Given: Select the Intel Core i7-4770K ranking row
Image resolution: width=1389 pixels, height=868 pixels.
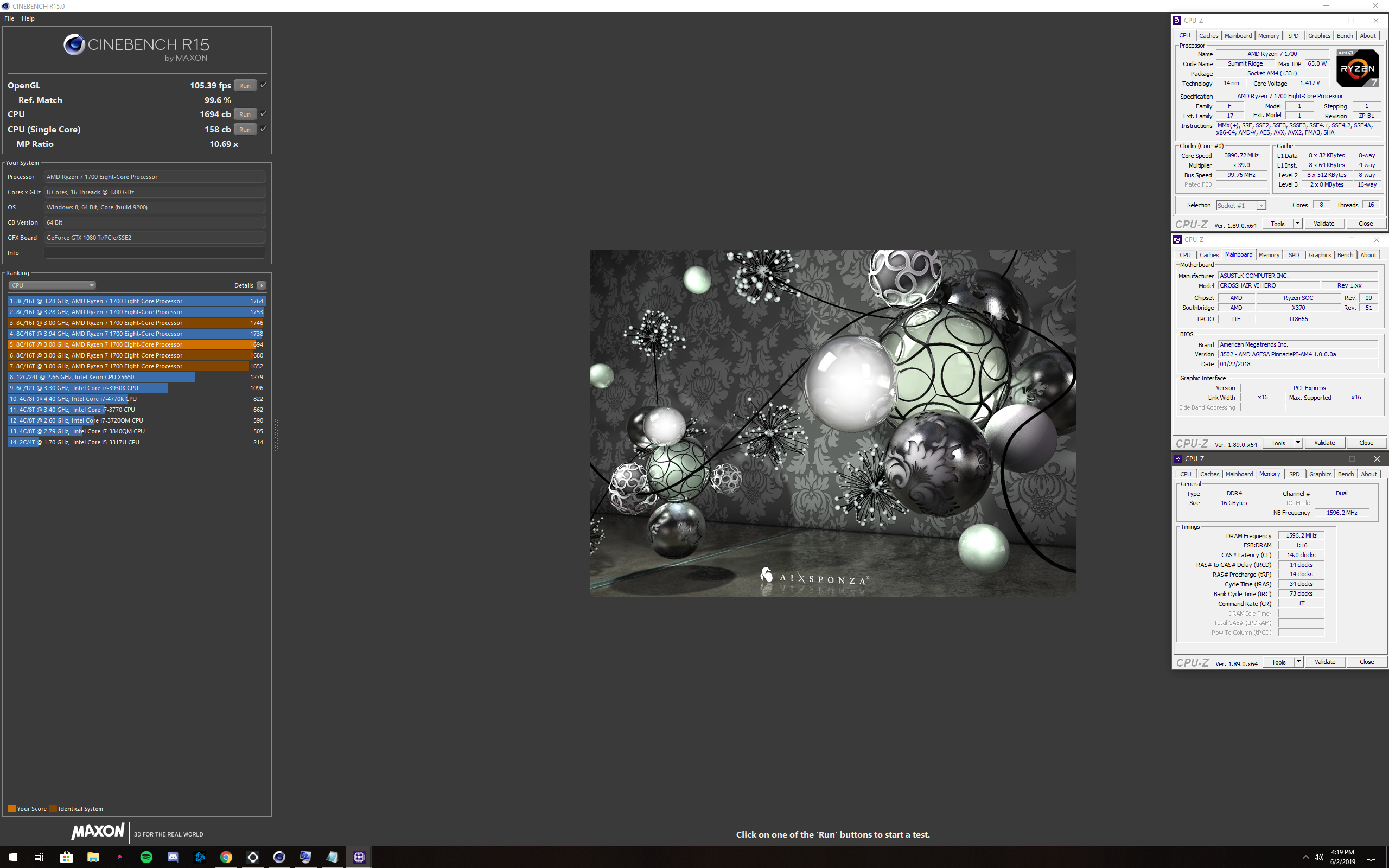Looking at the screenshot, I should tap(137, 398).
